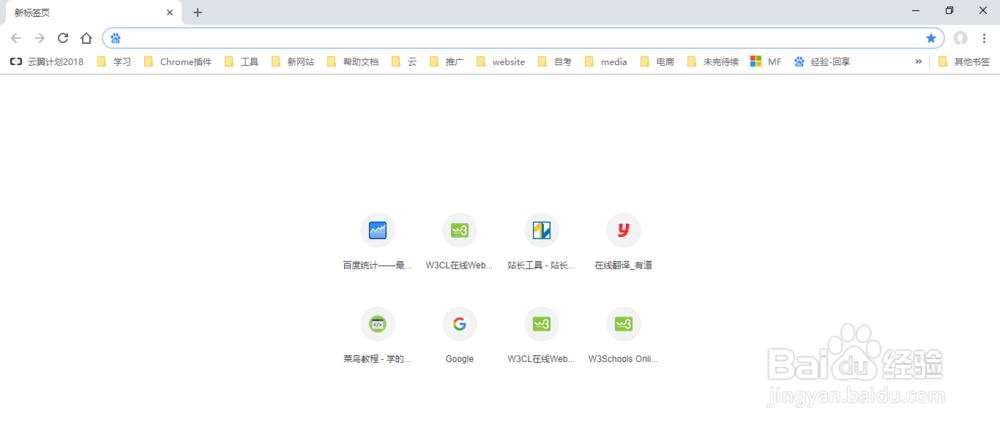Open 站长工具 shortcut tile

coord(541,242)
